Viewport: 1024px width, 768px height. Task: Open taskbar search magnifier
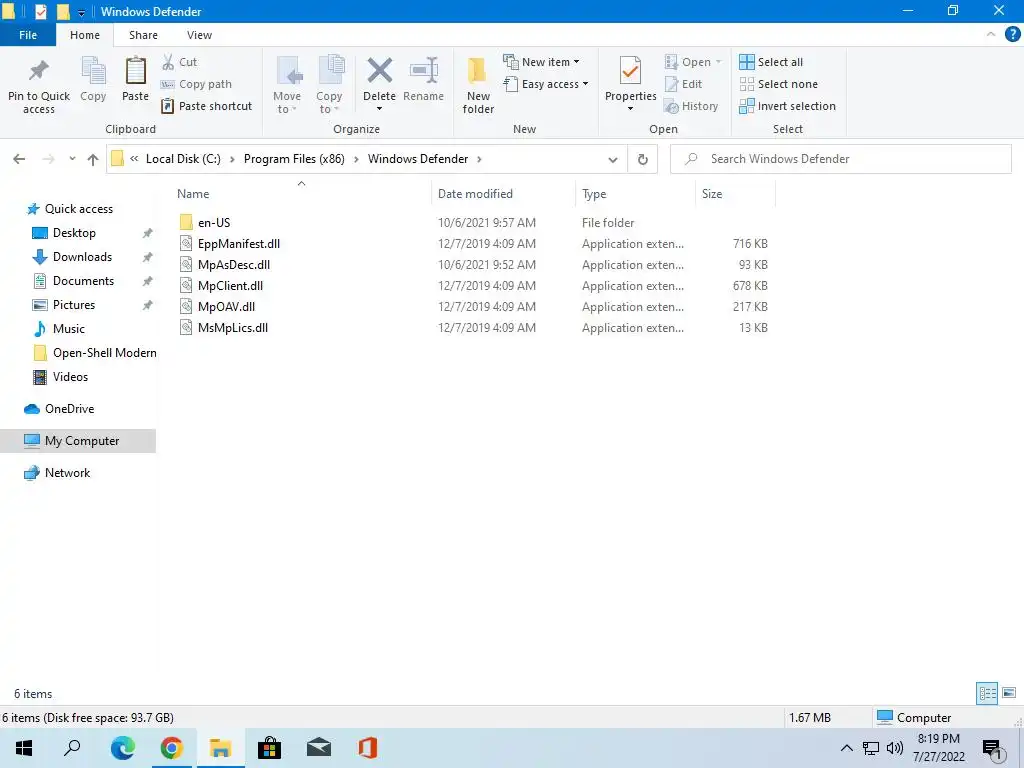[x=72, y=748]
